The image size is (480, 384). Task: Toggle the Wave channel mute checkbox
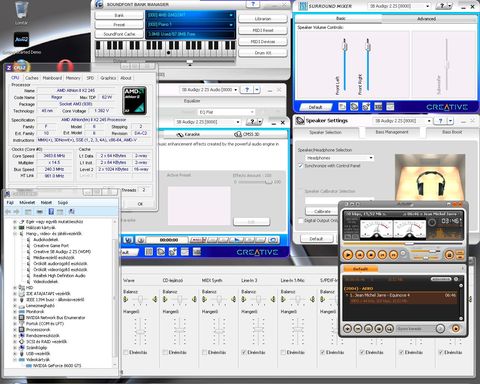coord(126,352)
